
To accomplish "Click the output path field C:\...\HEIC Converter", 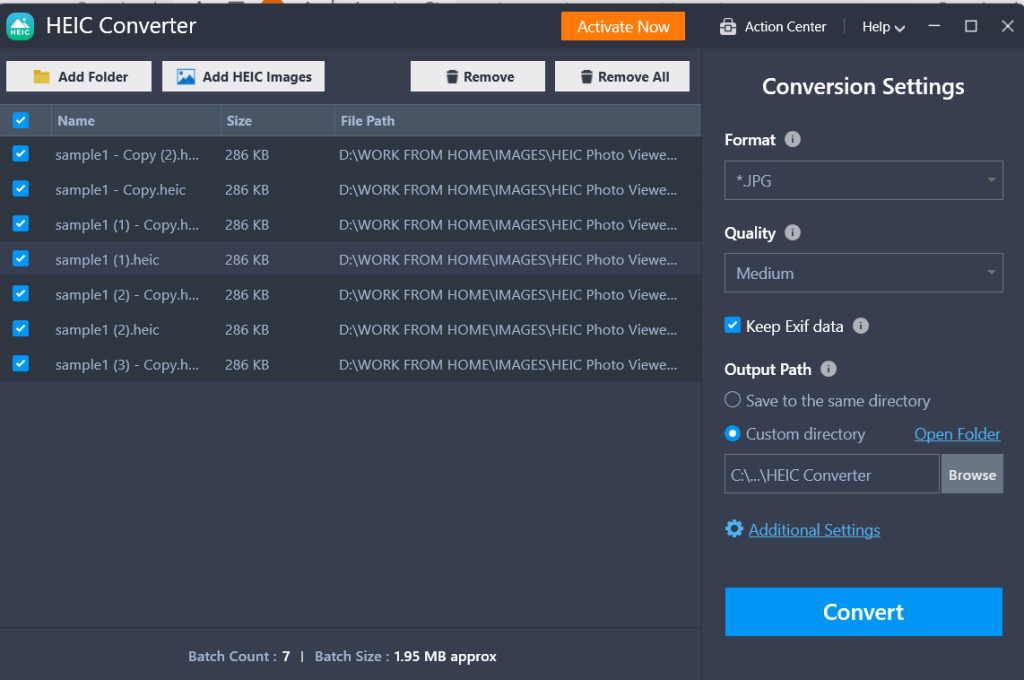I will coord(831,475).
